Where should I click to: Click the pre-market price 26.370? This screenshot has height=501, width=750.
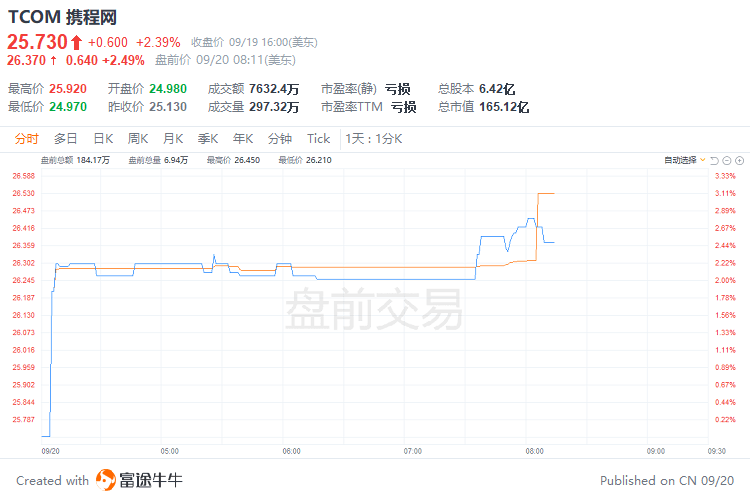[x=26, y=60]
